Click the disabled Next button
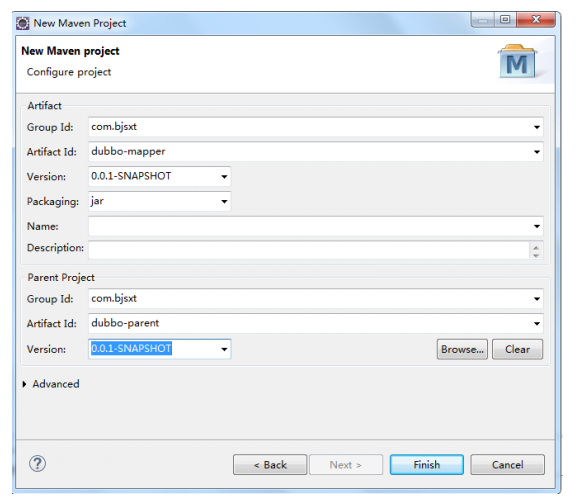The width and height of the screenshot is (583, 503). [346, 465]
